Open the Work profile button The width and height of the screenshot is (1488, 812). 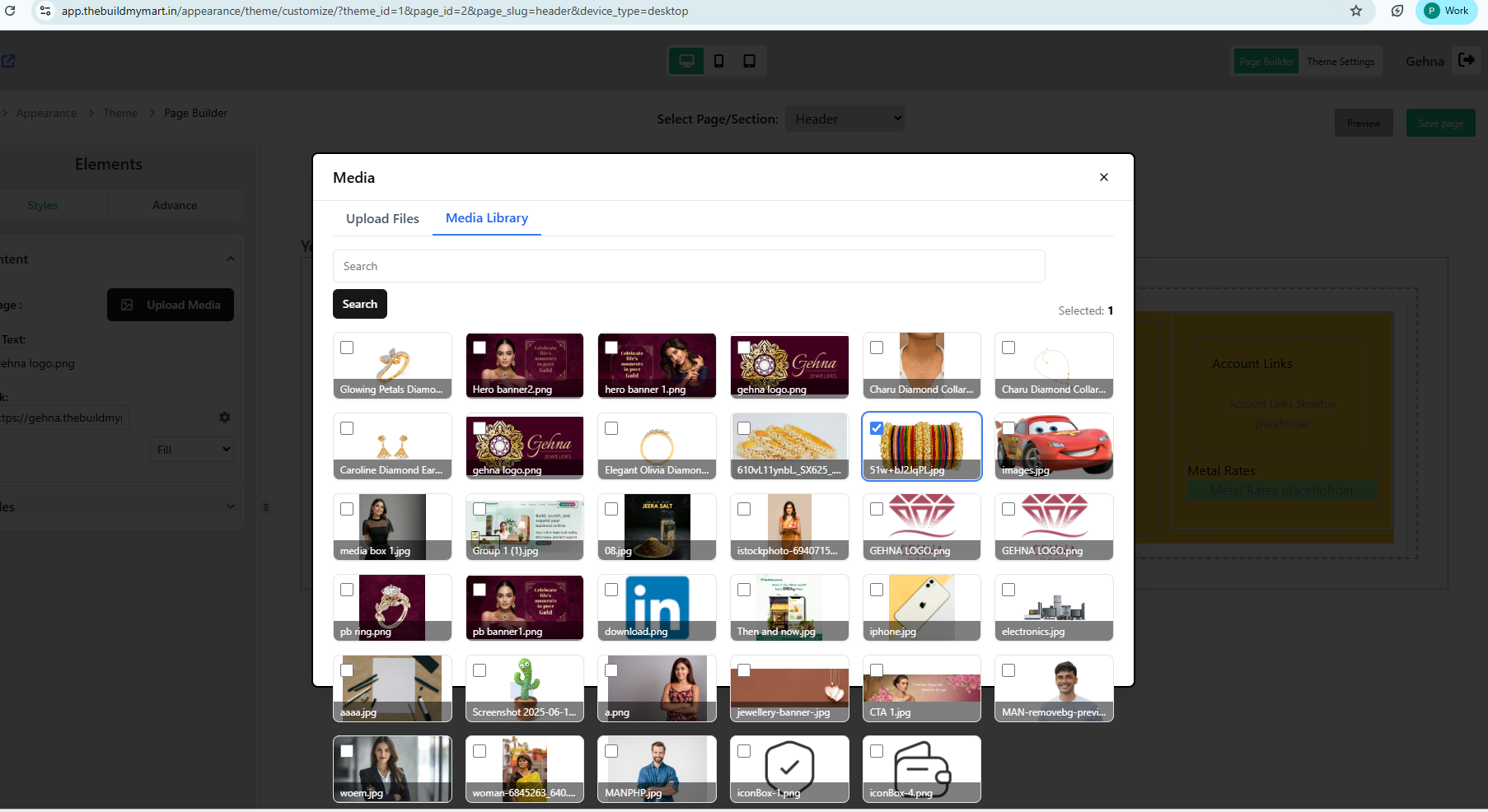coord(1448,11)
